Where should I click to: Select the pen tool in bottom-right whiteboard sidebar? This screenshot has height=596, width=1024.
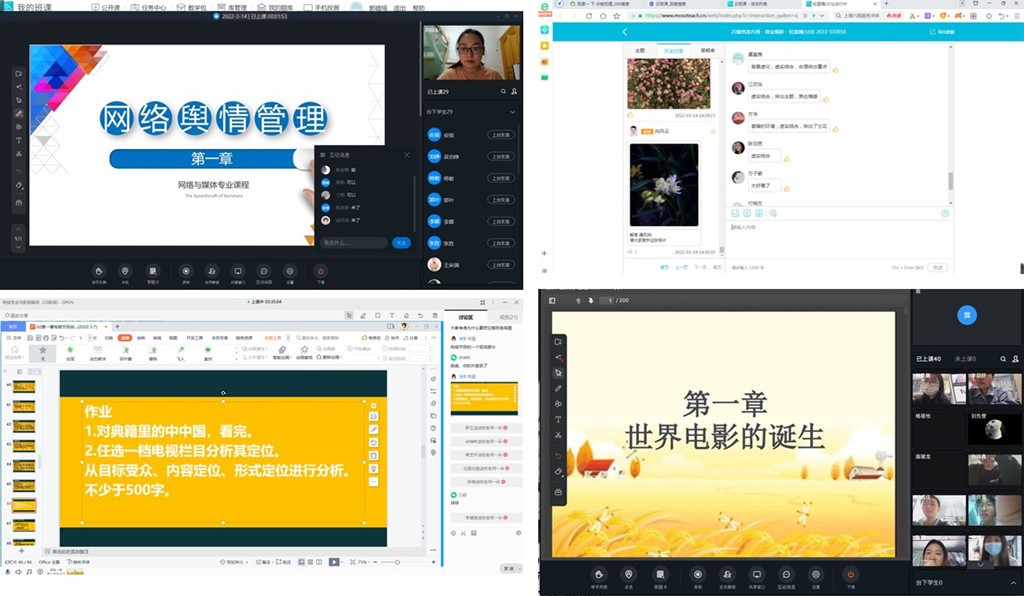558,388
